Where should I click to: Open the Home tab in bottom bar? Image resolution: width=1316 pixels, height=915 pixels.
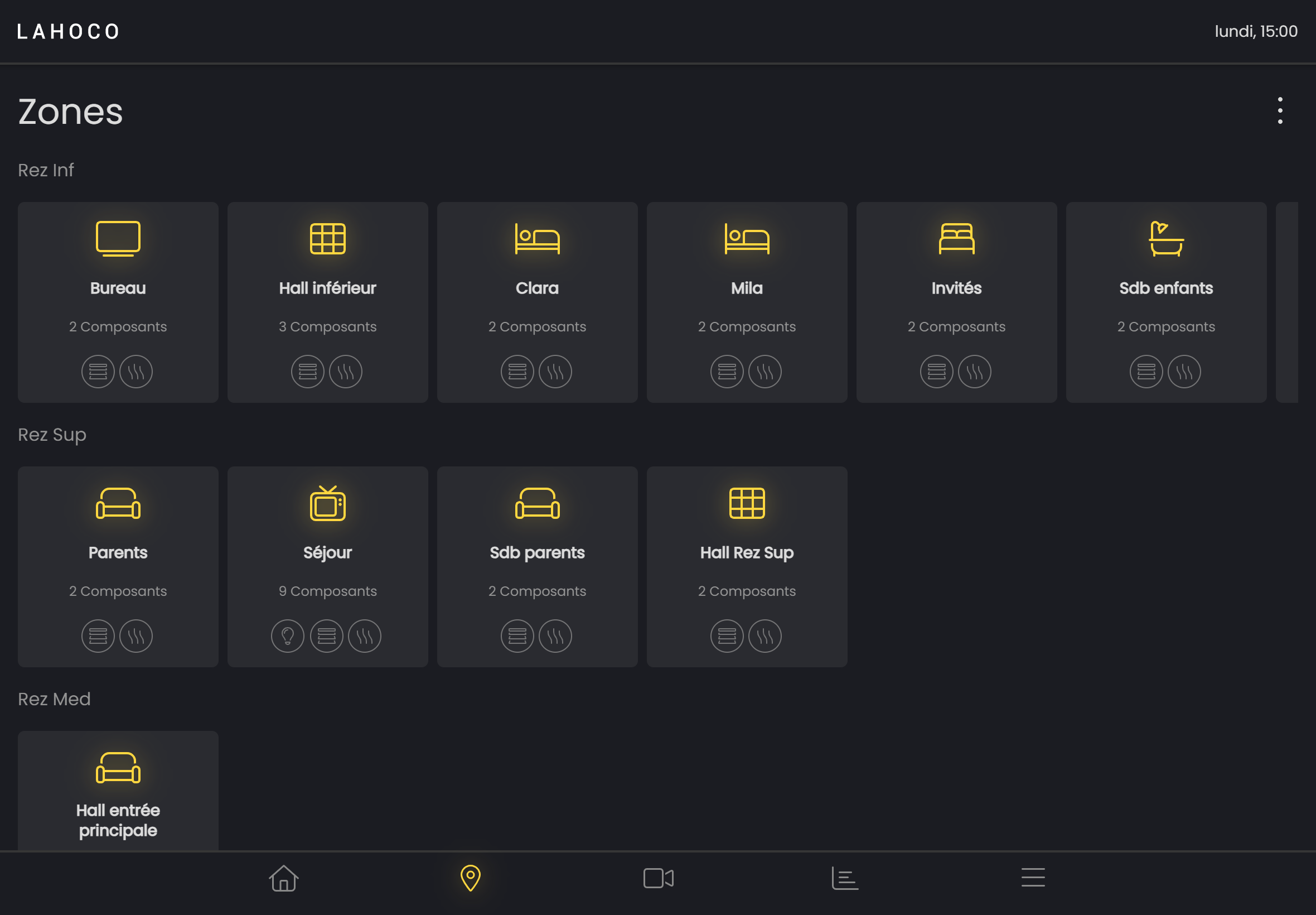tap(284, 878)
